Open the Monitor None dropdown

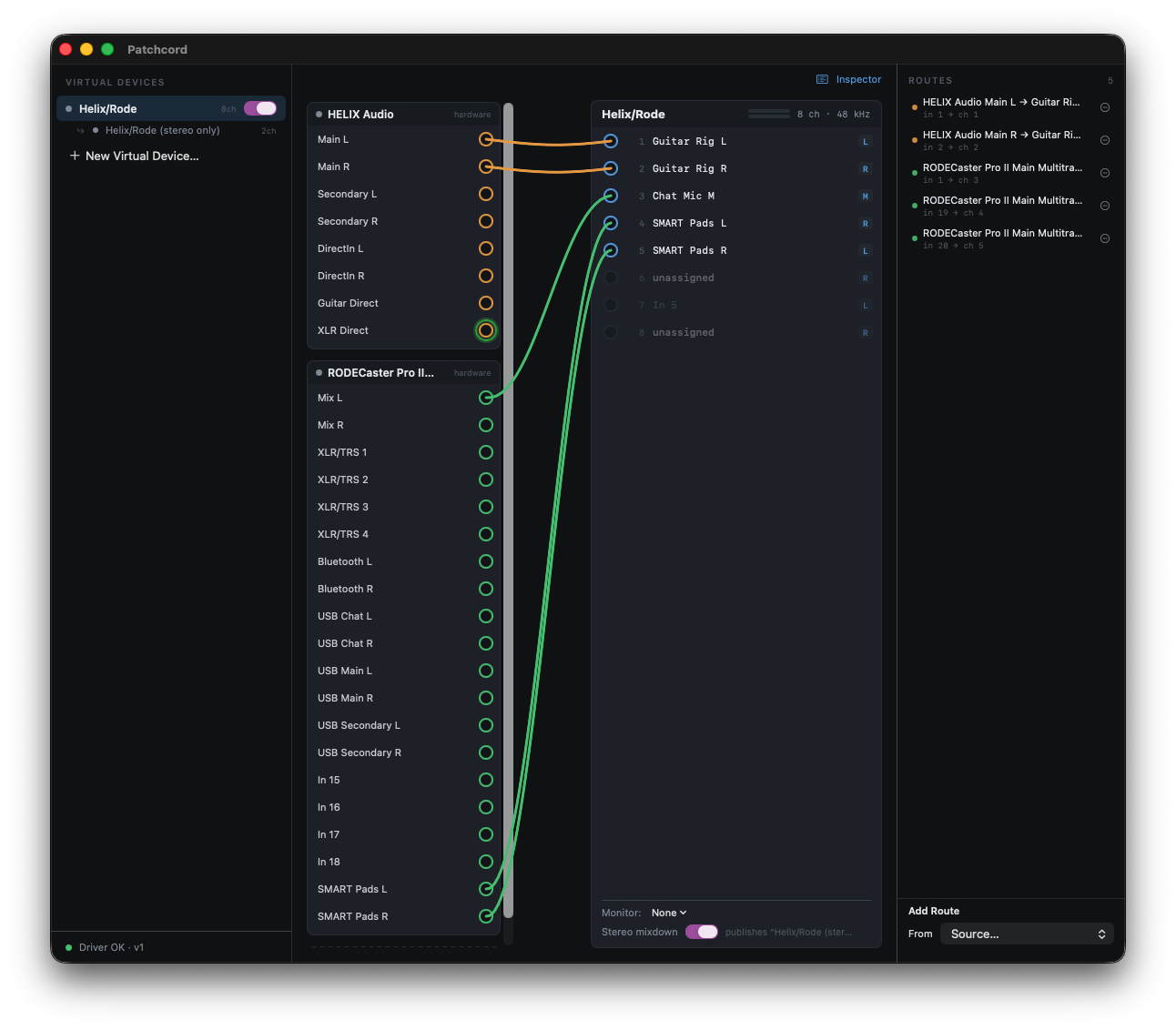(669, 913)
